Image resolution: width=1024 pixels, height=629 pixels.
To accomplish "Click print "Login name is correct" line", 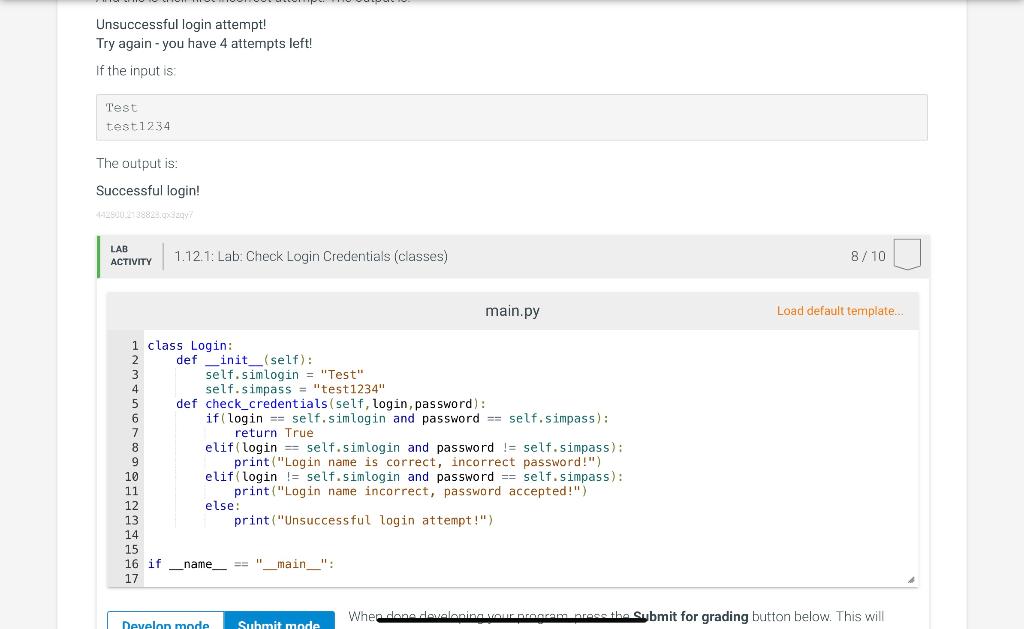I will pyautogui.click(x=418, y=462).
